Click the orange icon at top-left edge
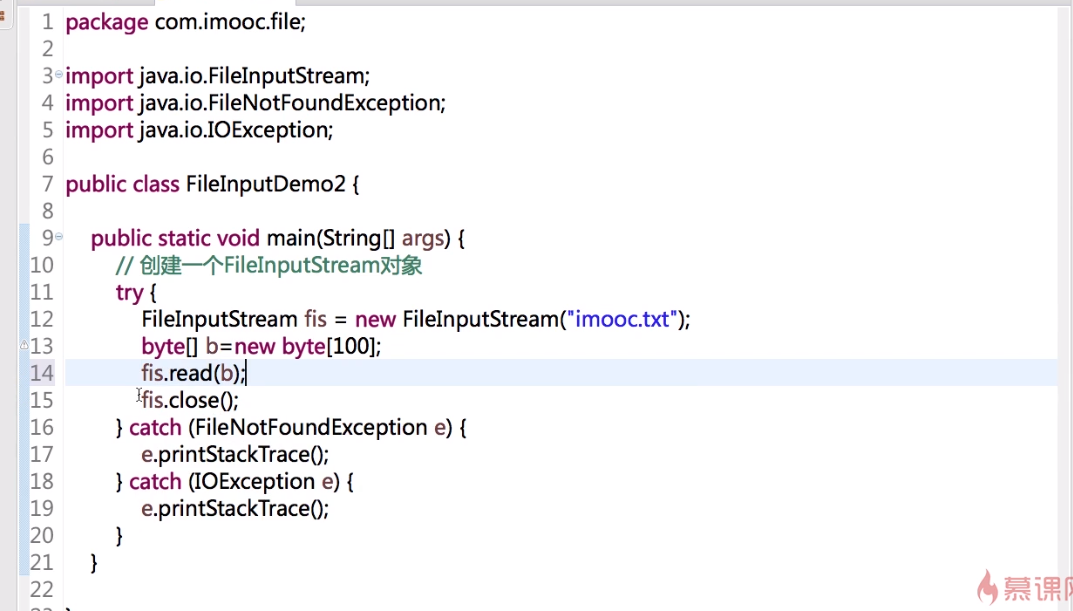Viewport: 1073px width, 611px height. [3, 14]
